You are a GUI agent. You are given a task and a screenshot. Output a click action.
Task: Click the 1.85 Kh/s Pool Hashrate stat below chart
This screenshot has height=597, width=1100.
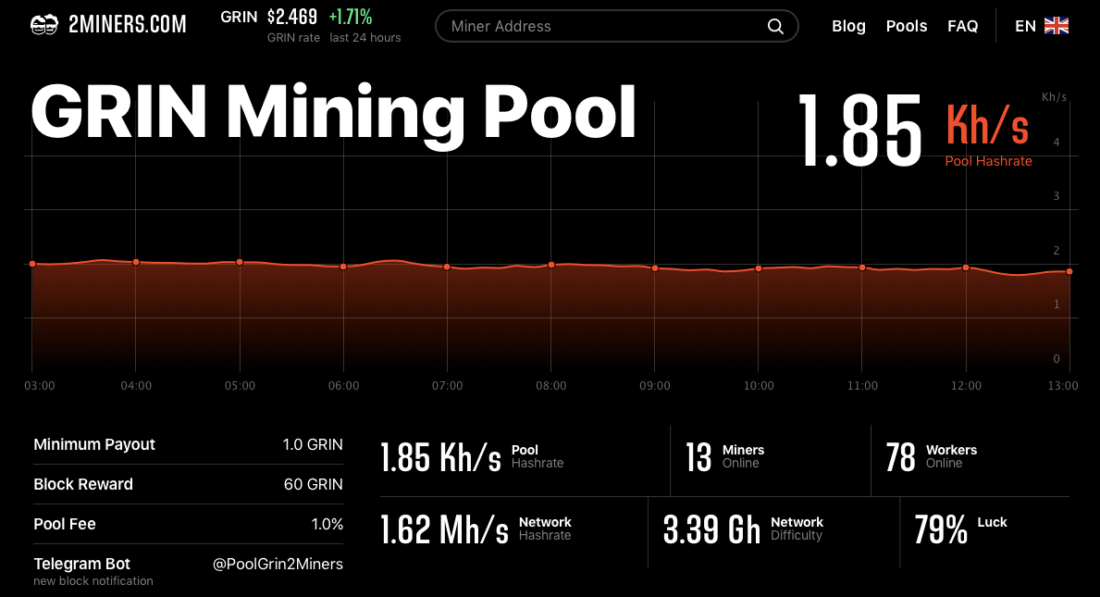click(x=472, y=457)
